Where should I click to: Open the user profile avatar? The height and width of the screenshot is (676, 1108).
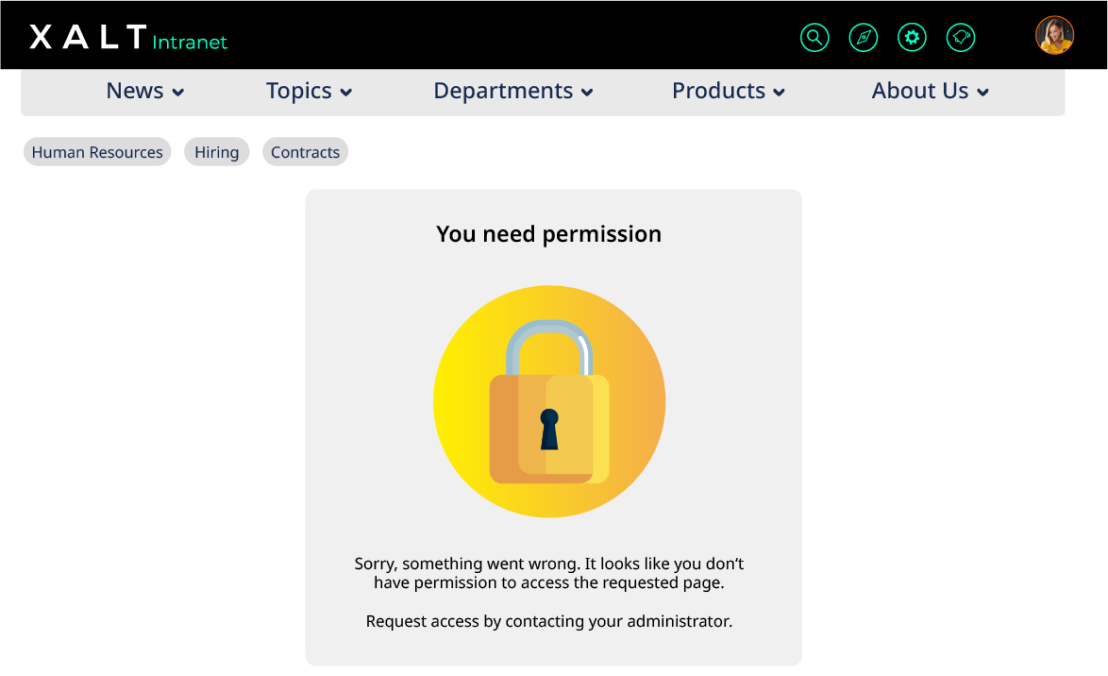coord(1054,35)
